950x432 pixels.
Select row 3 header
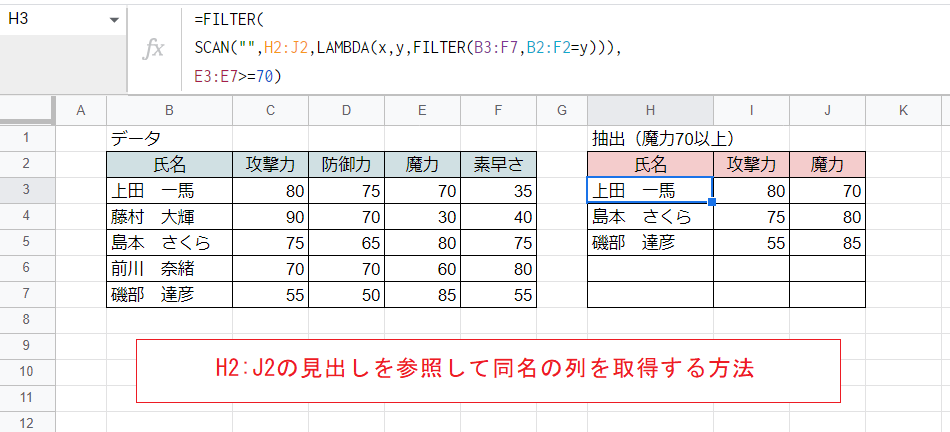[x=27, y=190]
